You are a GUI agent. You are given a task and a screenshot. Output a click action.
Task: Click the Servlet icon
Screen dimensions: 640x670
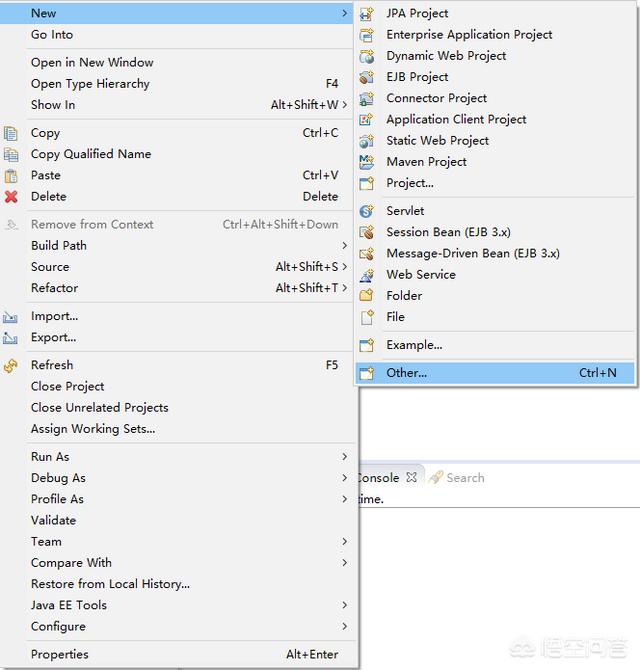click(x=367, y=211)
